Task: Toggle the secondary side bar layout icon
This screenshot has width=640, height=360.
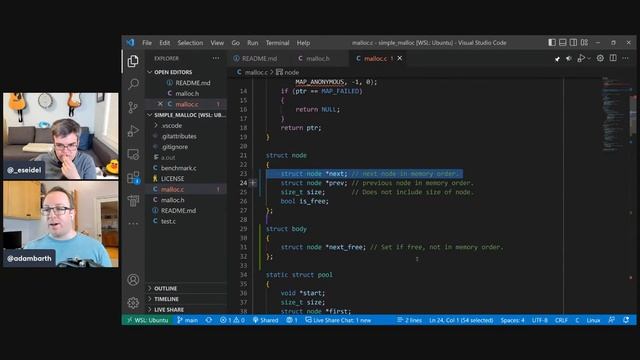Action: pos(573,42)
